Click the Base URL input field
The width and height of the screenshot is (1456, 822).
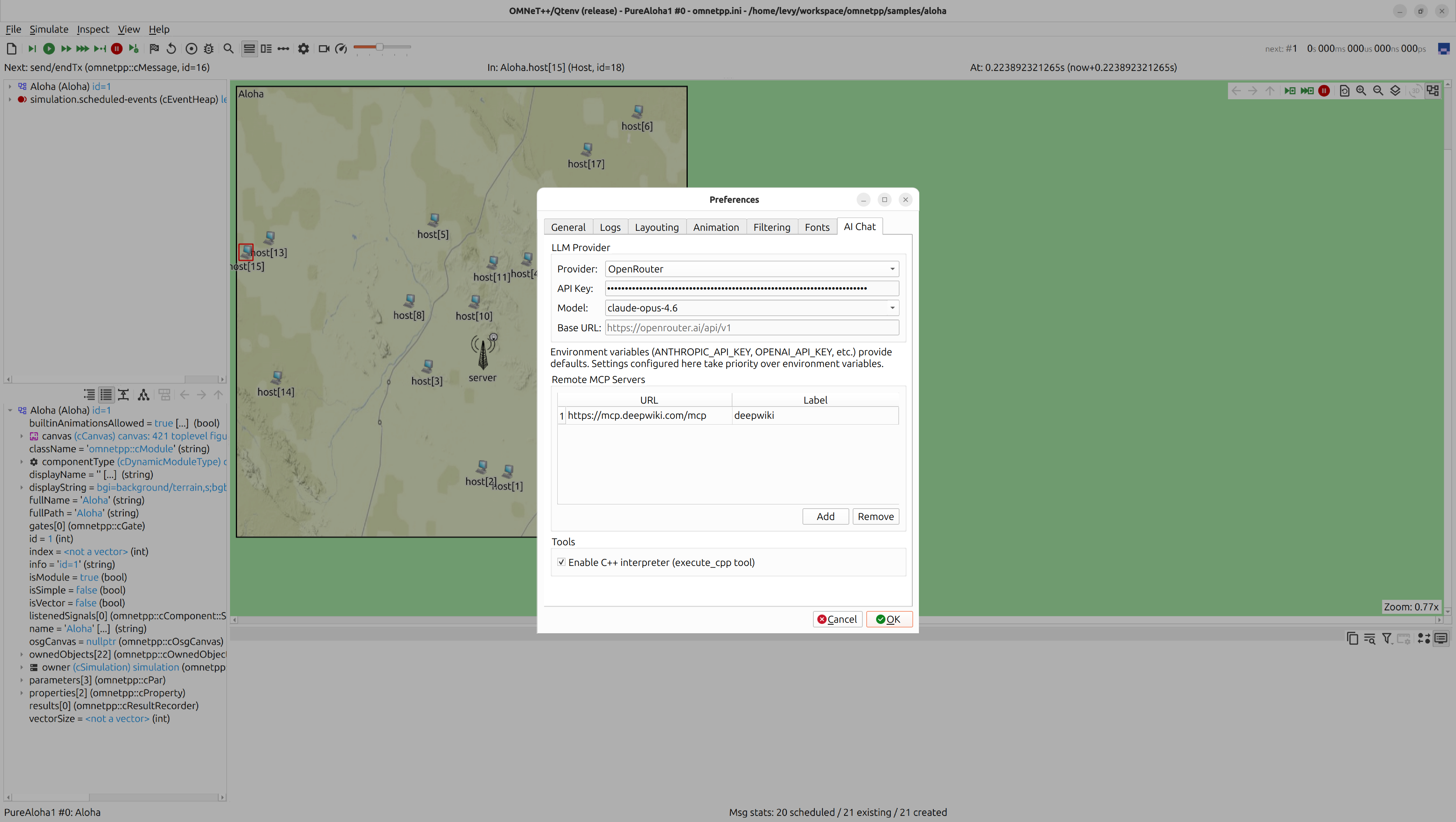point(752,328)
